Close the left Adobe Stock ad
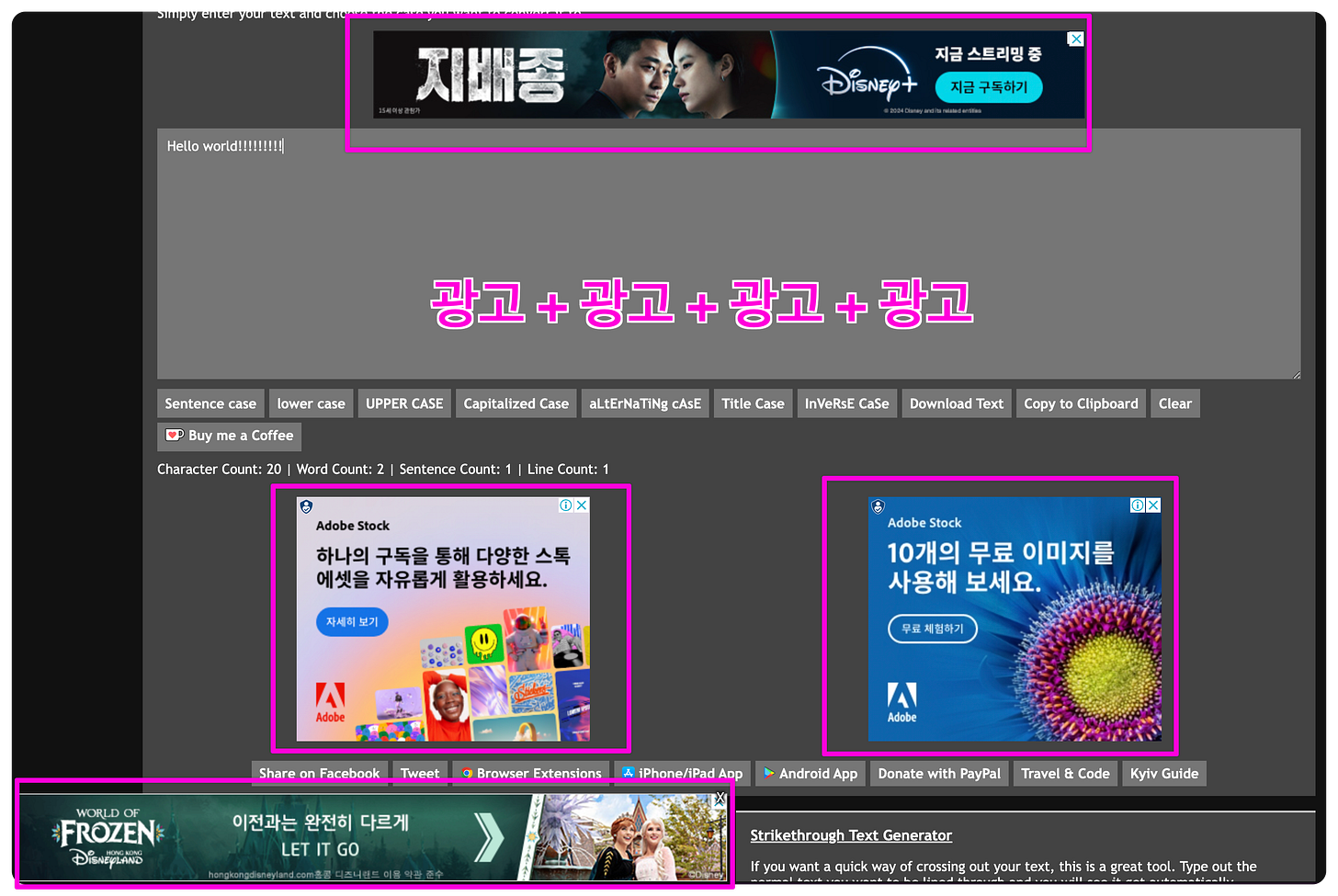Screen dimensions: 1338x896 [582, 505]
